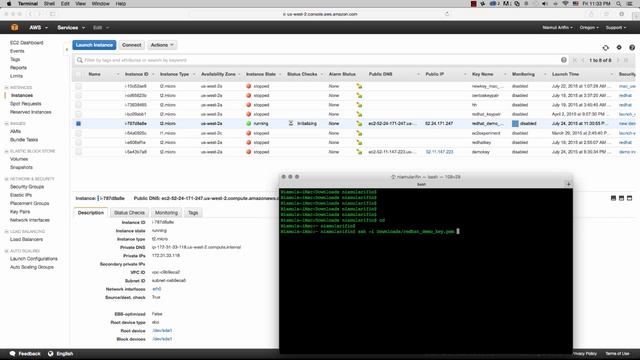This screenshot has height=360, width=640.
Task: Click the search magnifier in filter bar
Action: point(79,60)
